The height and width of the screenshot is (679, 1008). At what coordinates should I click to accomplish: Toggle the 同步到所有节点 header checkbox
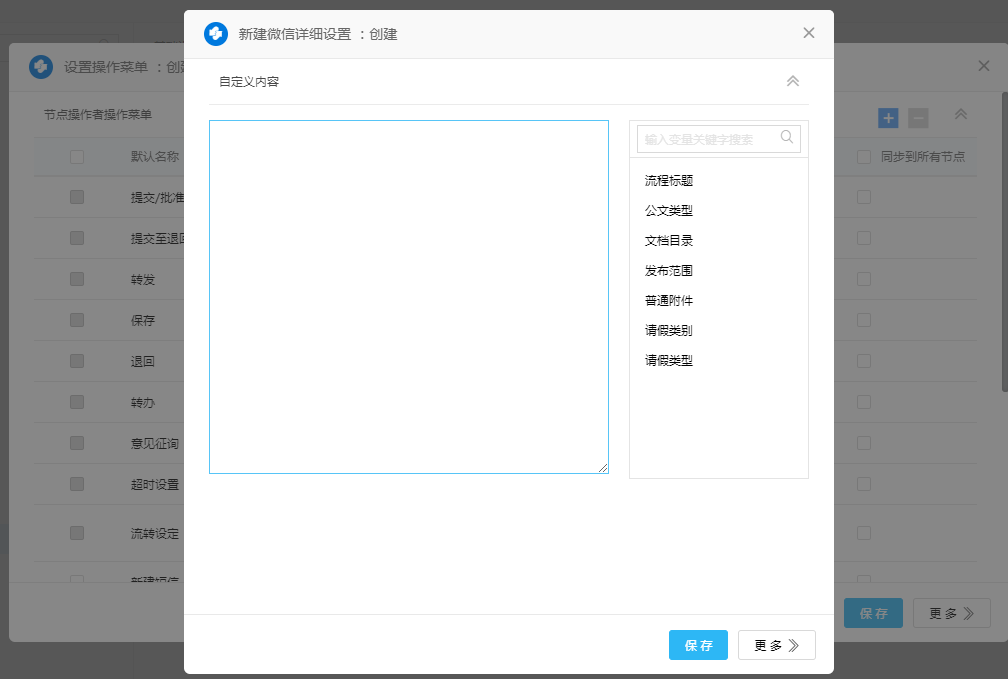863,157
